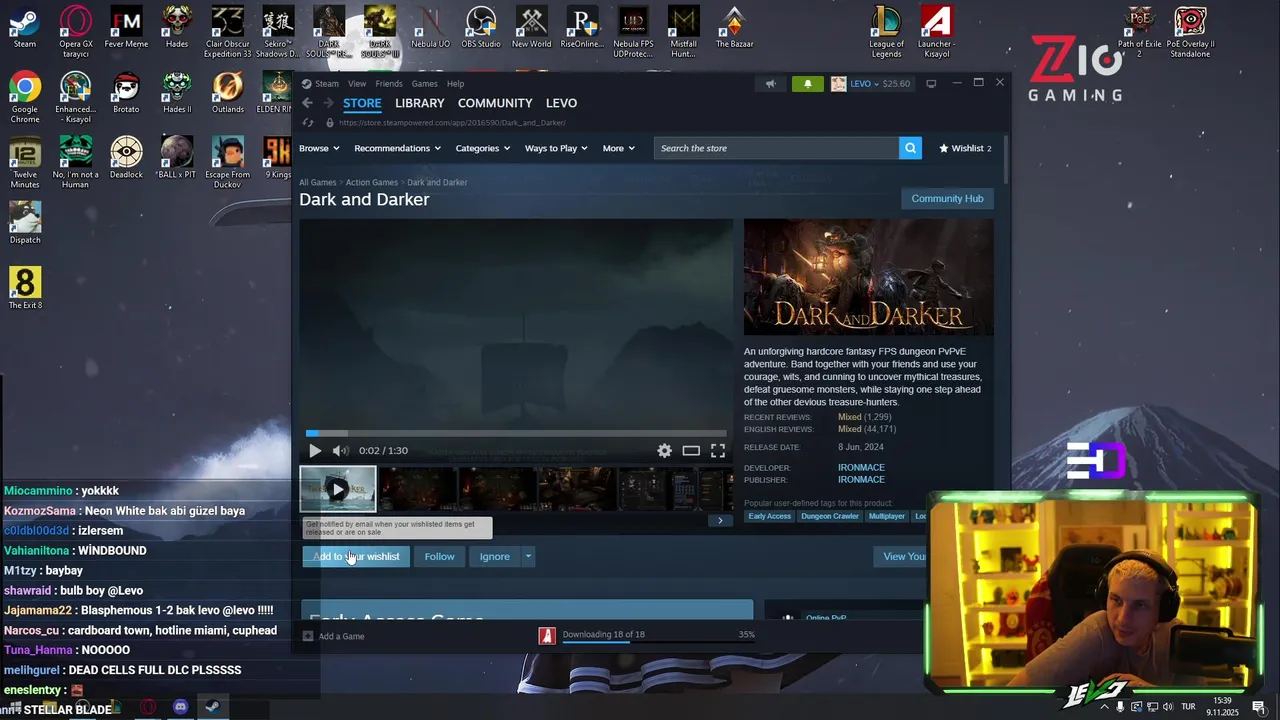Click IRONMACE developer link
Image resolution: width=1280 pixels, height=720 pixels.
[861, 468]
